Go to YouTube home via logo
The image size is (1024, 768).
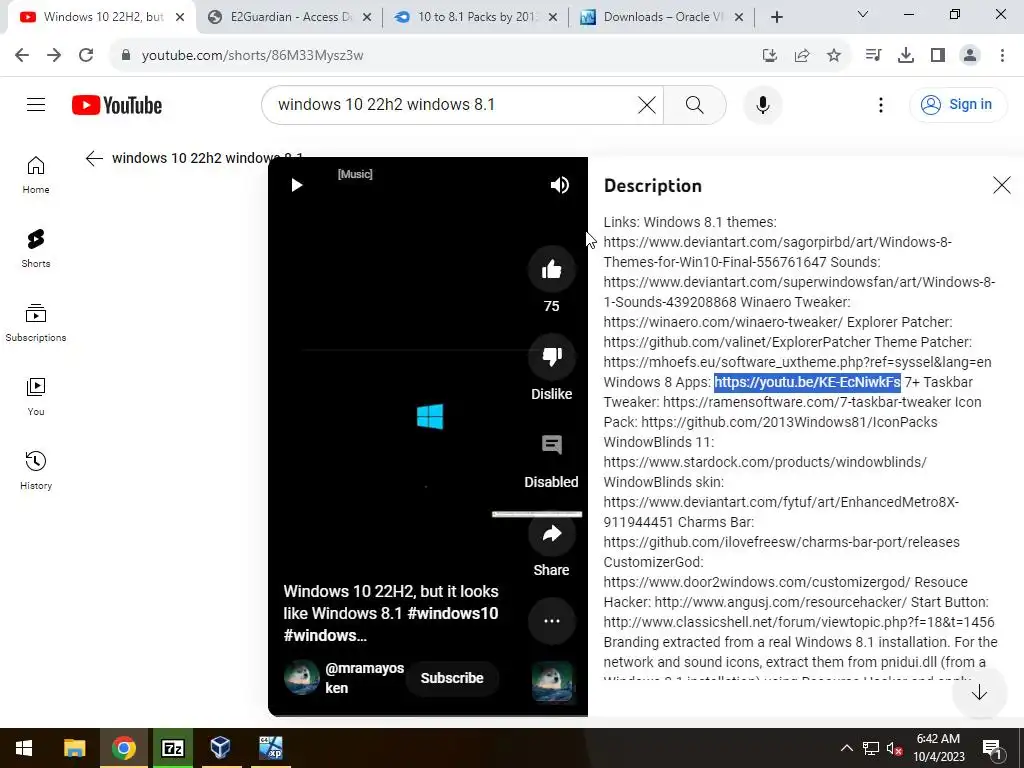click(x=117, y=105)
